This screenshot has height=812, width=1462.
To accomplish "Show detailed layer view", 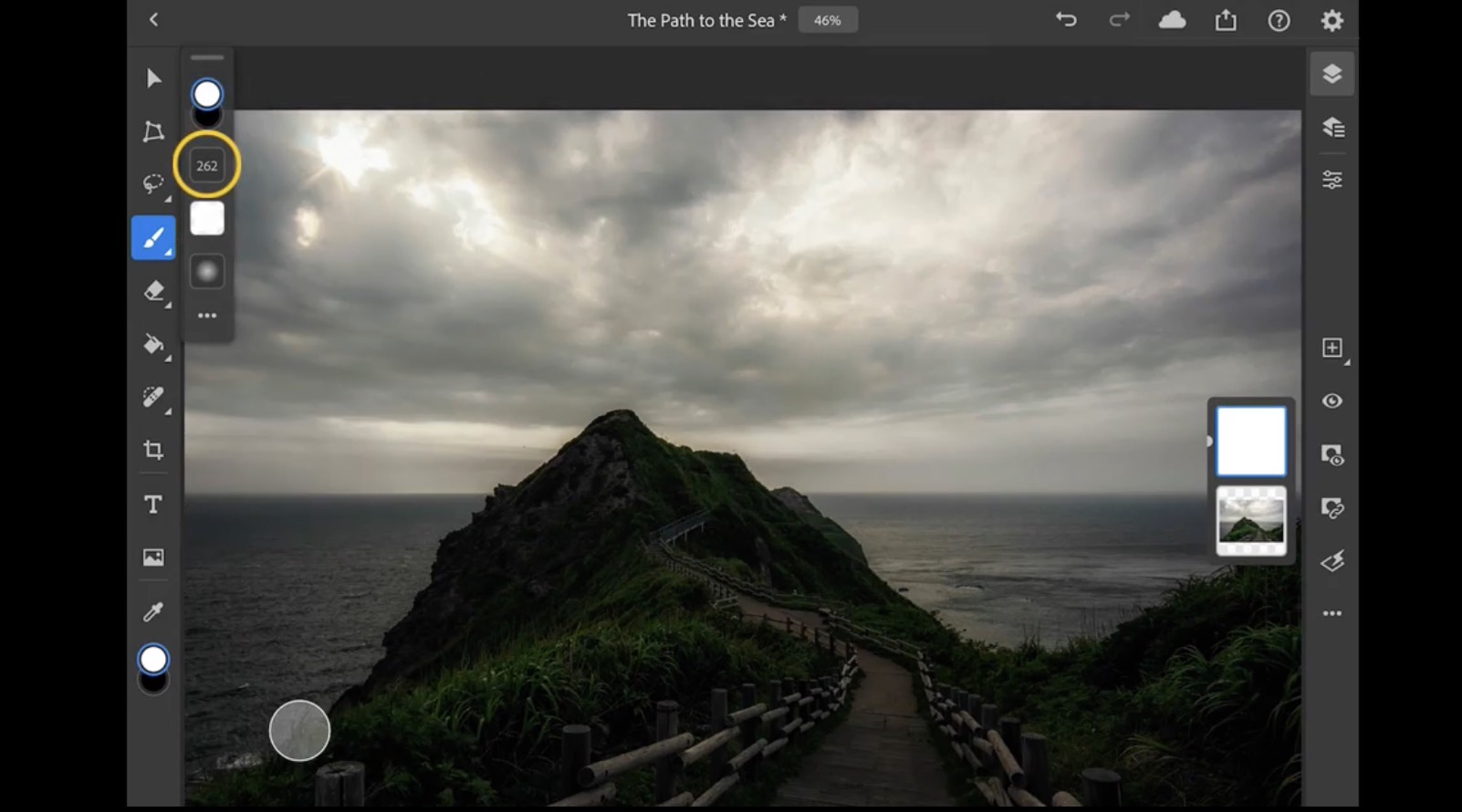I will tap(1332, 127).
